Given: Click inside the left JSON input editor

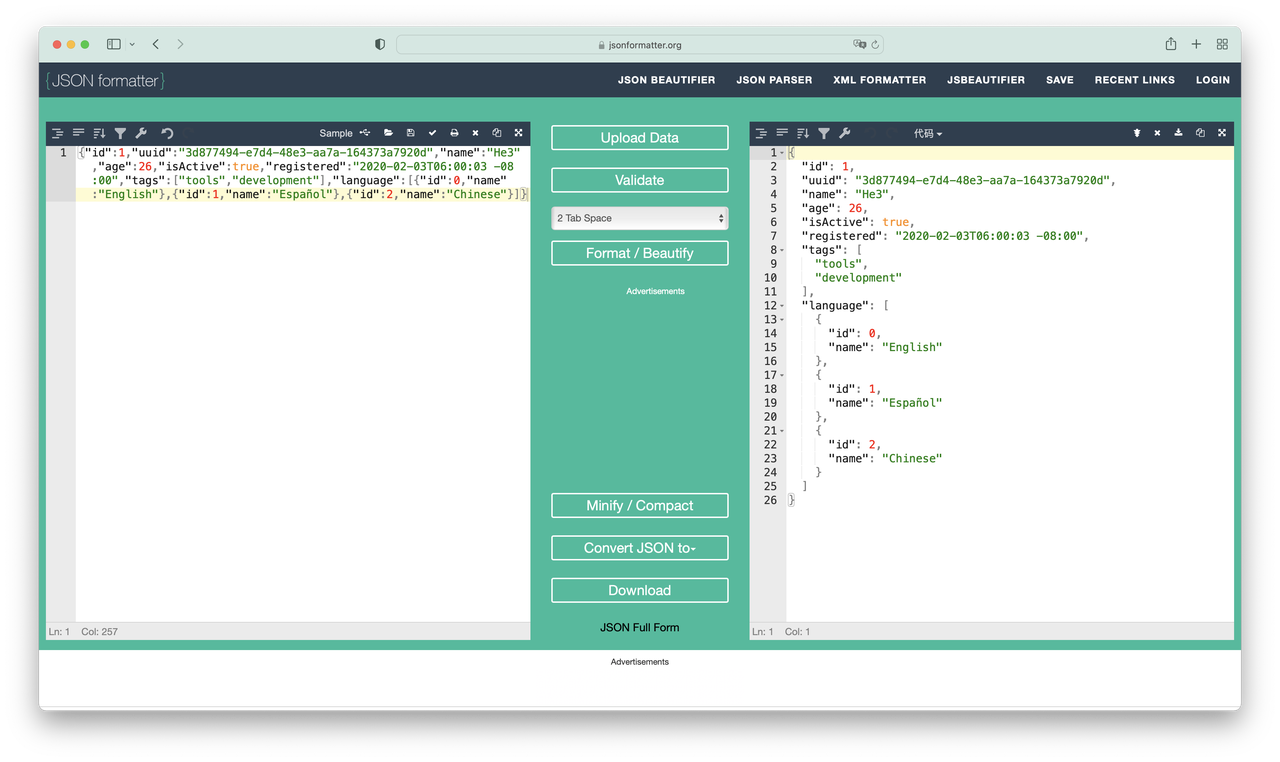Looking at the screenshot, I should pyautogui.click(x=303, y=383).
